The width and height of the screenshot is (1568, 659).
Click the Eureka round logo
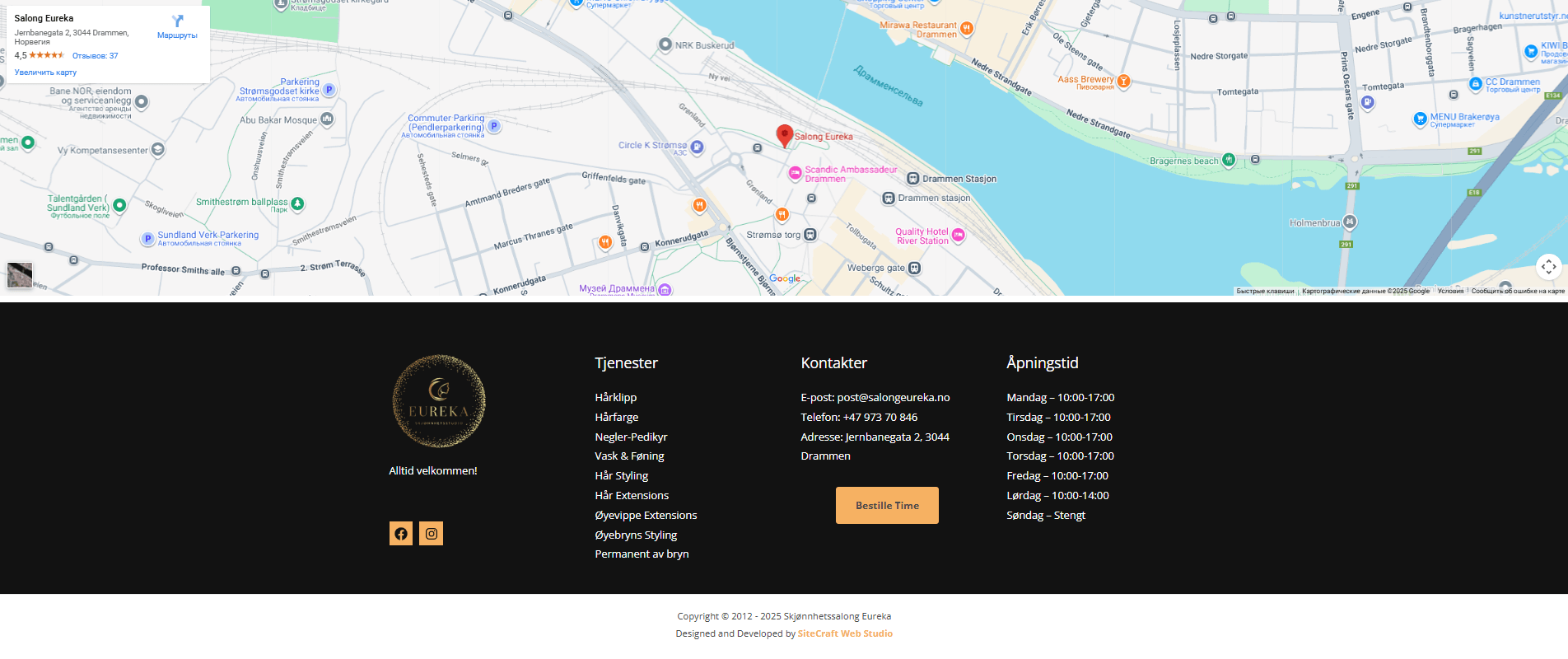coord(438,401)
